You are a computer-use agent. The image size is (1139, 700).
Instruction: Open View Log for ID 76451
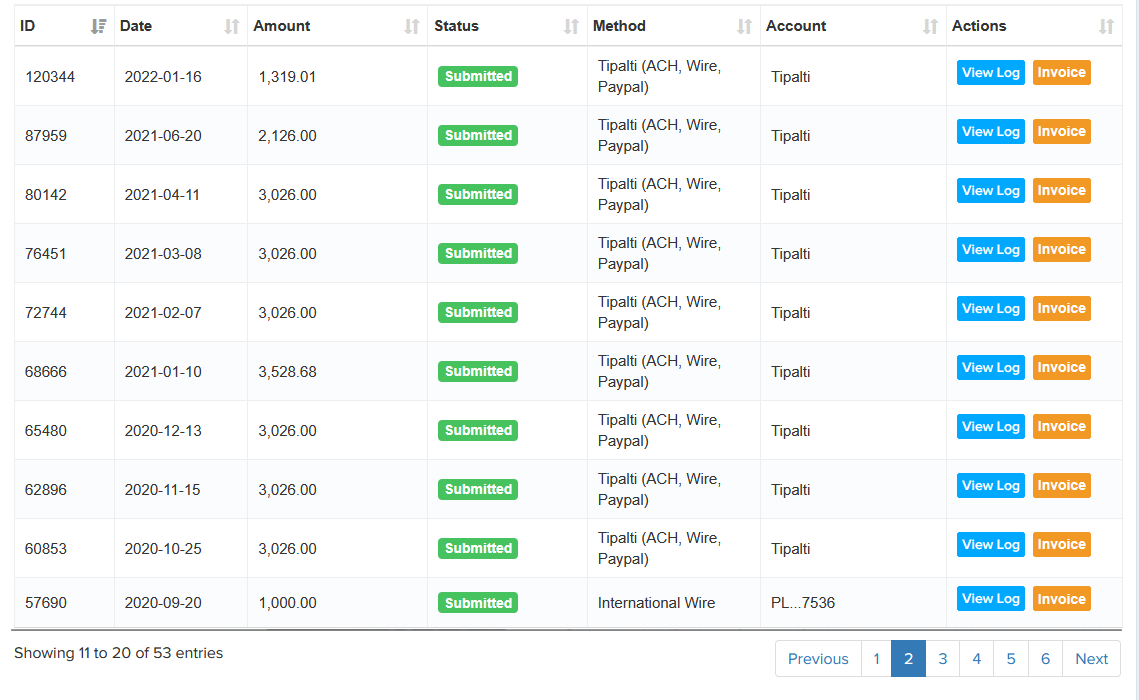990,250
